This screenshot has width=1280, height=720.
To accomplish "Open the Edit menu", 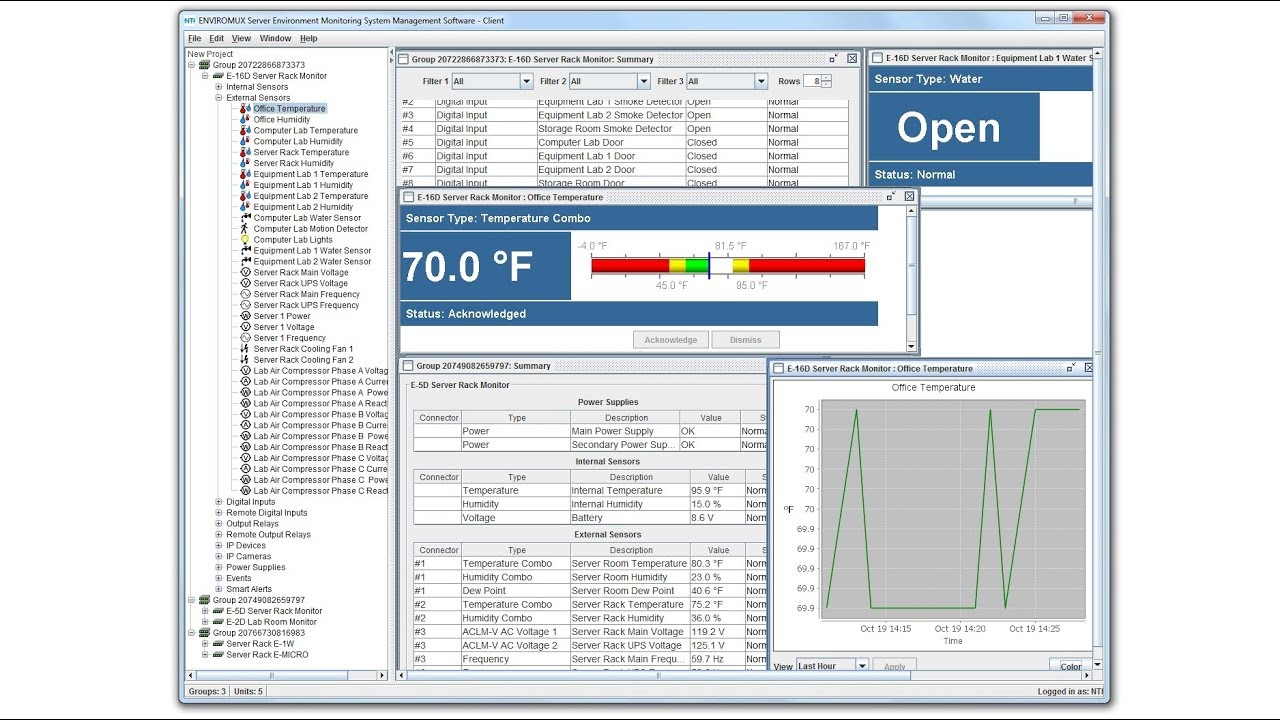I will tap(216, 39).
